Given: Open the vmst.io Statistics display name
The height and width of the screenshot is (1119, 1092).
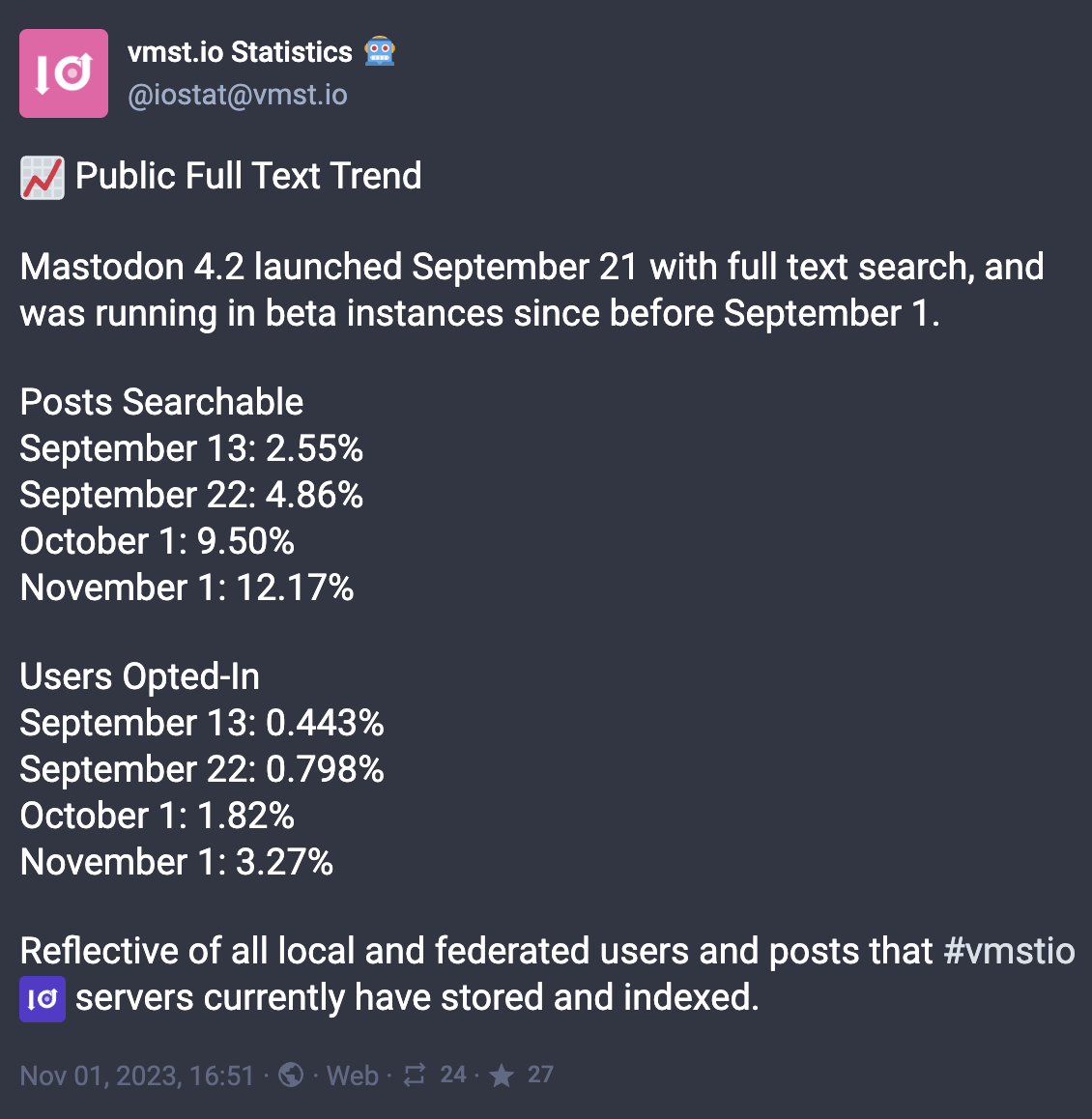Looking at the screenshot, I should [240, 52].
